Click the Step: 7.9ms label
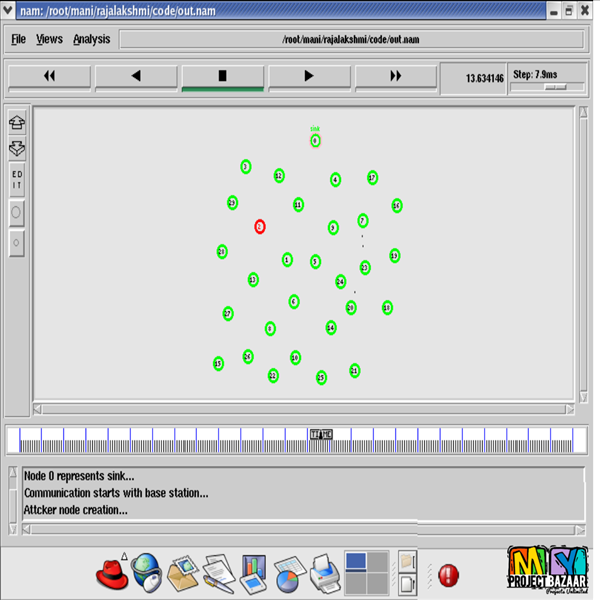 click(535, 74)
